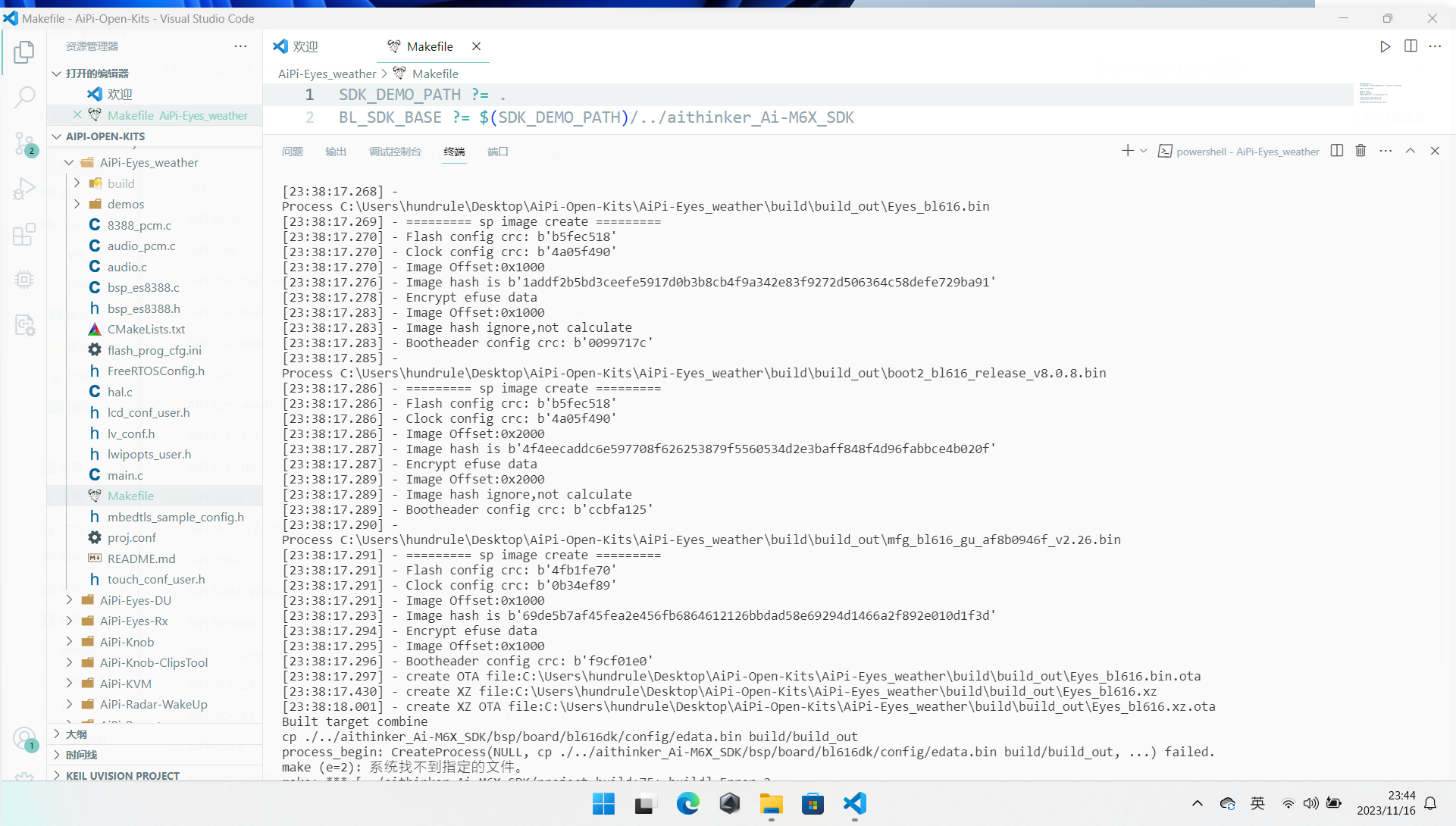Open the Accounts menu icon

[x=24, y=739]
